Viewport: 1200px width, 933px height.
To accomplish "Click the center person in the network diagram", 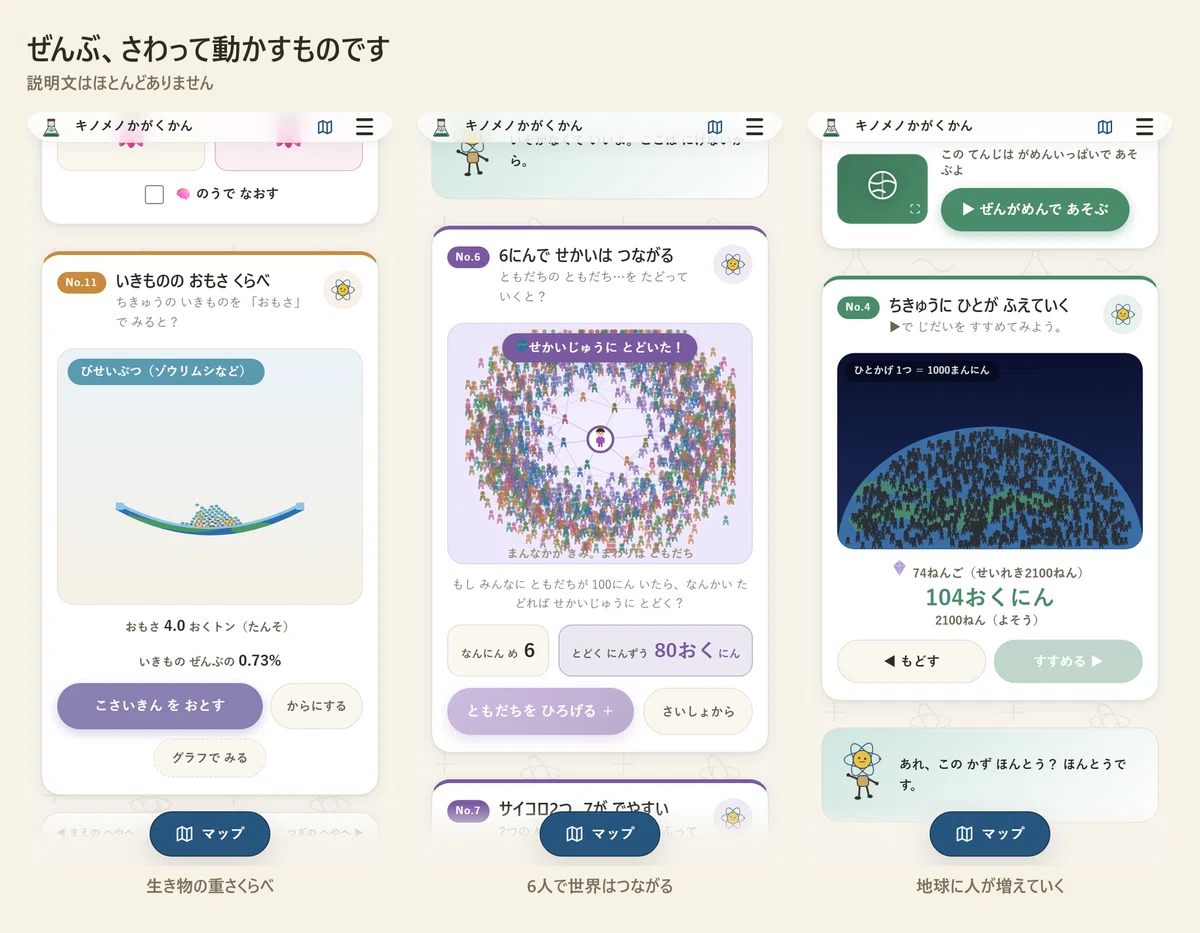I will (x=600, y=438).
